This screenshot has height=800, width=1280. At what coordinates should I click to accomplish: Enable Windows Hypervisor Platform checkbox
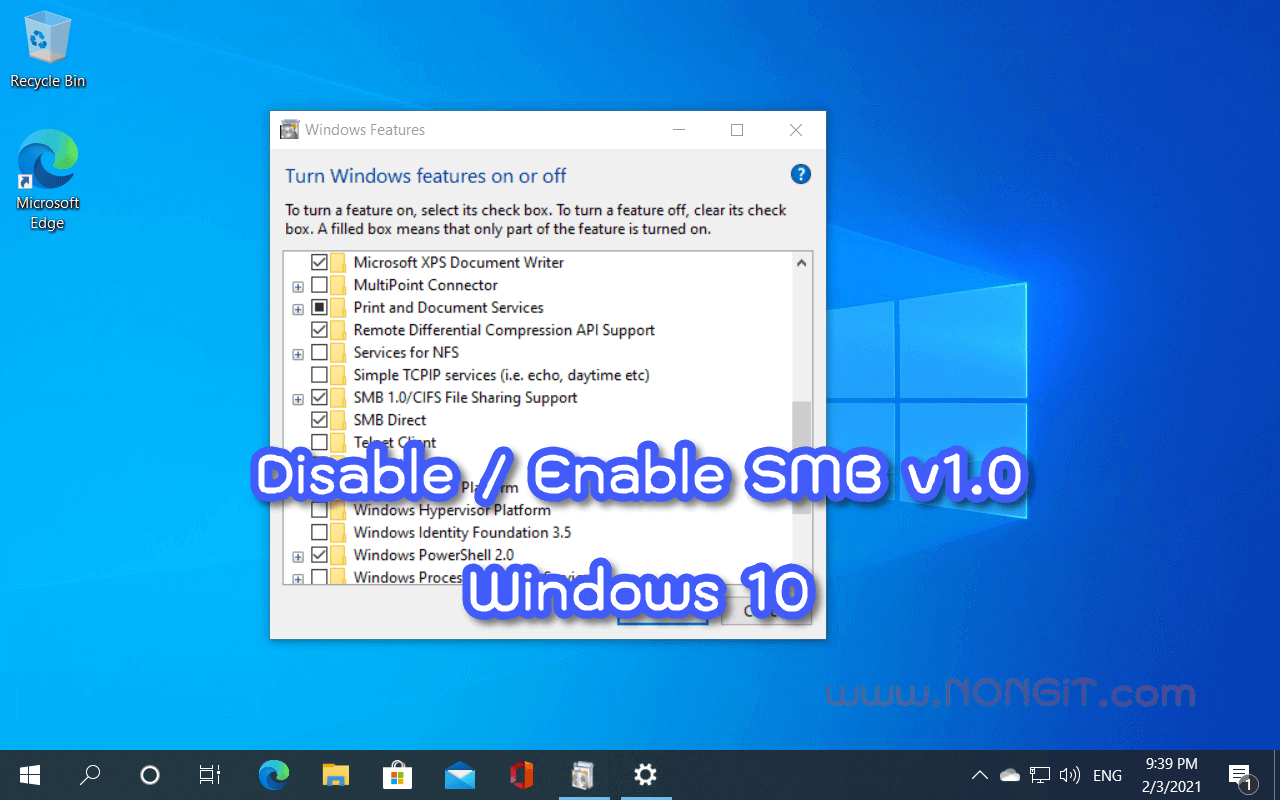[319, 510]
